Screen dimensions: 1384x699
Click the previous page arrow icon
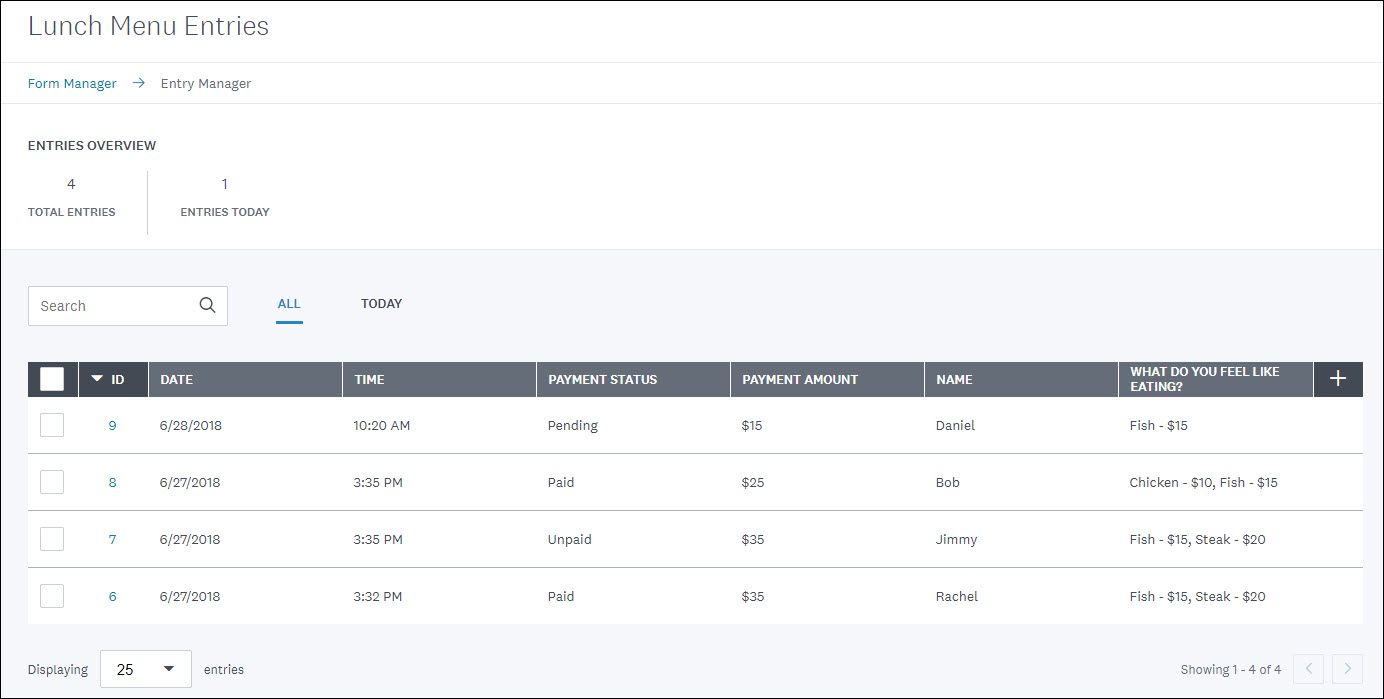[x=1308, y=669]
